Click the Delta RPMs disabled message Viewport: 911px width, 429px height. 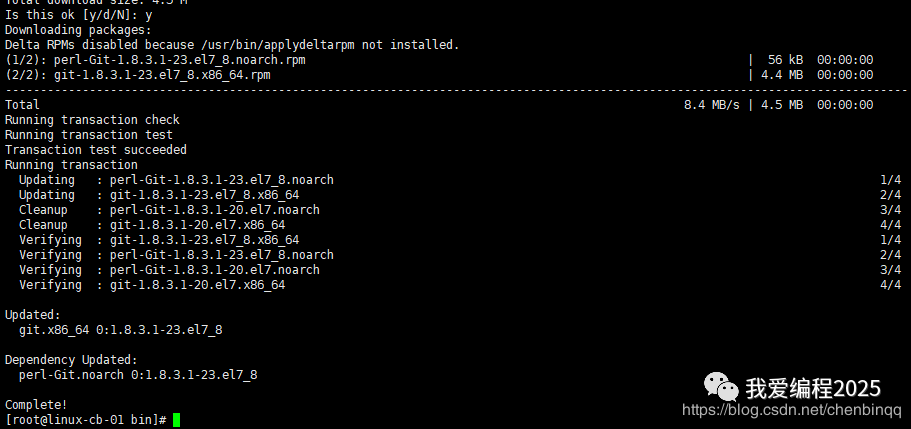(x=232, y=45)
